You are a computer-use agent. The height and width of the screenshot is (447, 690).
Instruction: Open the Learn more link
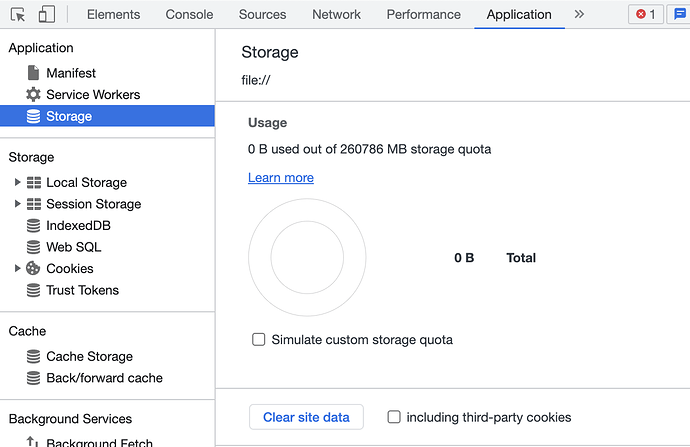tap(281, 177)
